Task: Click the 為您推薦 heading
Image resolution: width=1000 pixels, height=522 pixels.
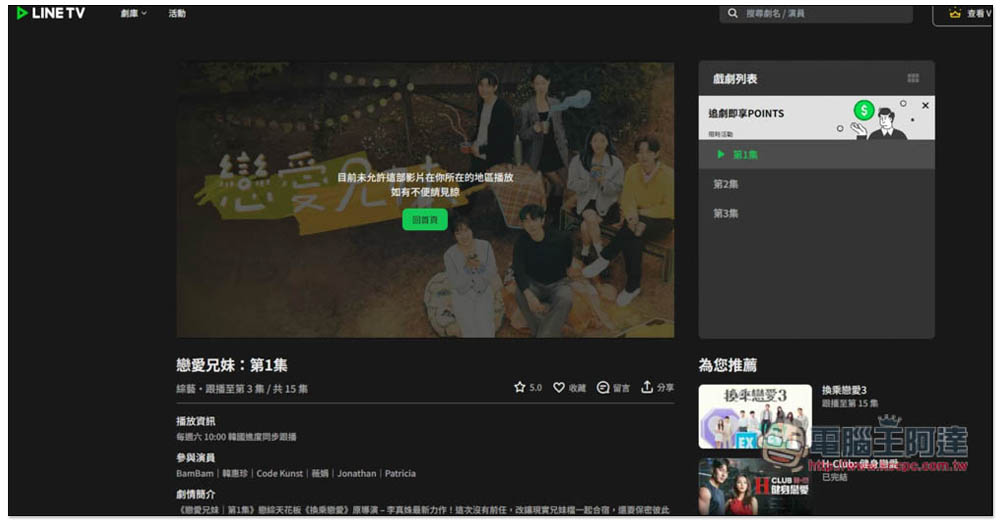Action: pyautogui.click(x=728, y=365)
